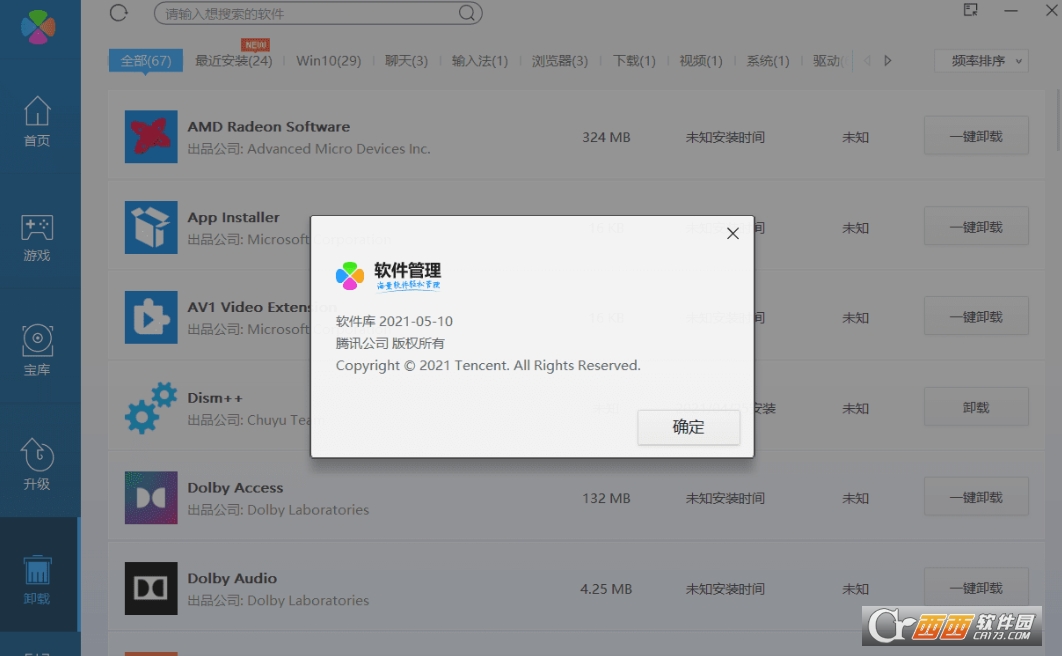Switch to the 浏览器(3) tab
The image size is (1062, 656).
coord(559,61)
